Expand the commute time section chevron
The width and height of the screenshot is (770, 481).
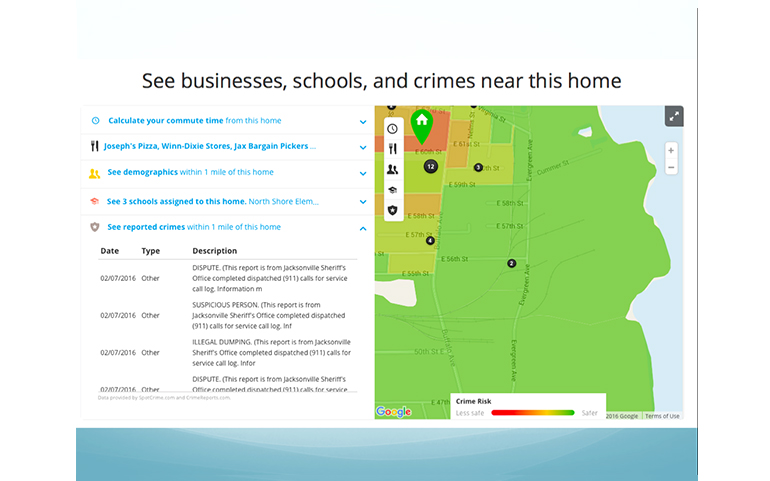pyautogui.click(x=363, y=121)
